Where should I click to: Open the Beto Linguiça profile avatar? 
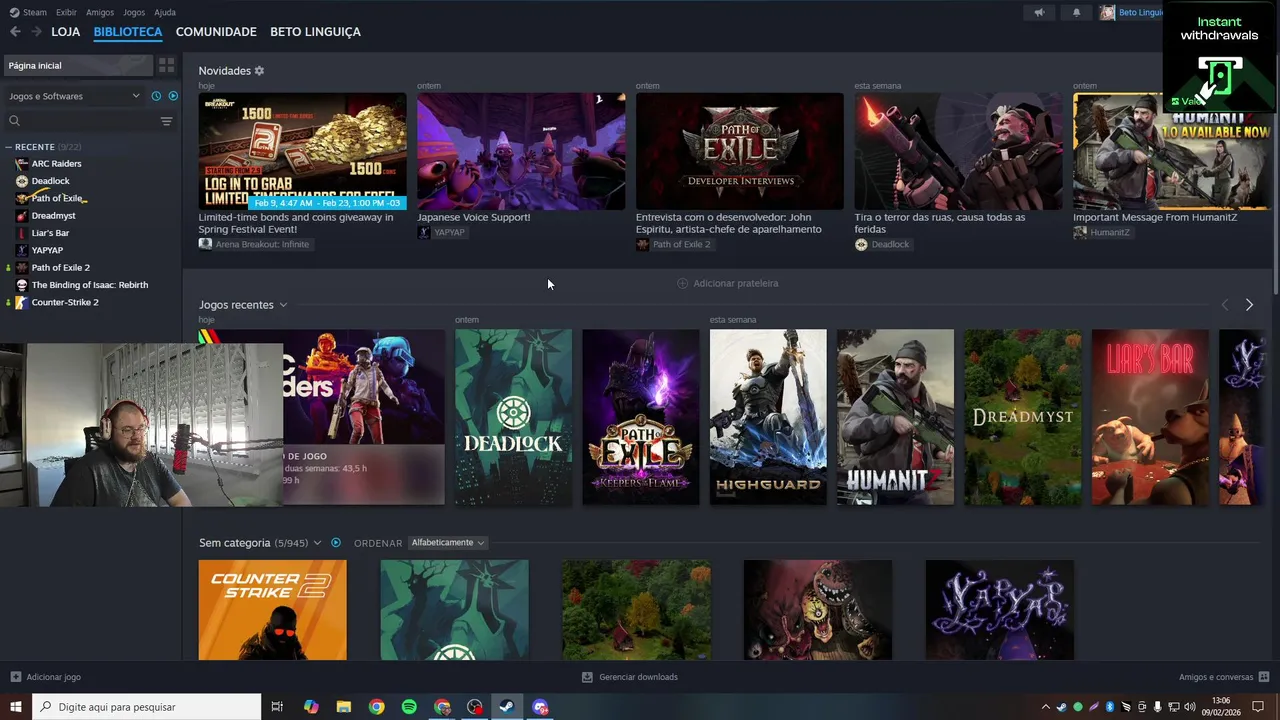[1107, 12]
